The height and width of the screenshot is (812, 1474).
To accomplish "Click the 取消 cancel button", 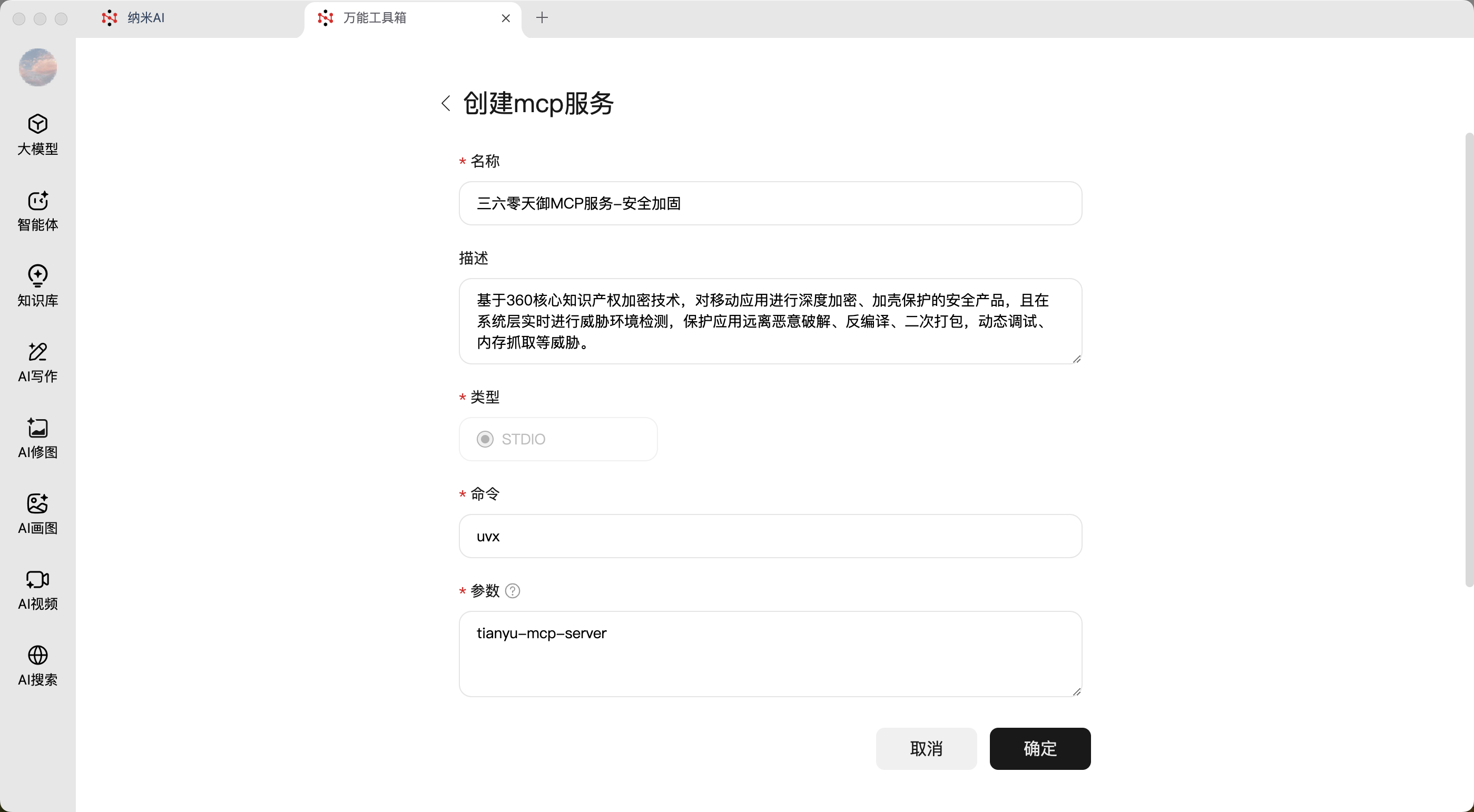I will coord(926,748).
